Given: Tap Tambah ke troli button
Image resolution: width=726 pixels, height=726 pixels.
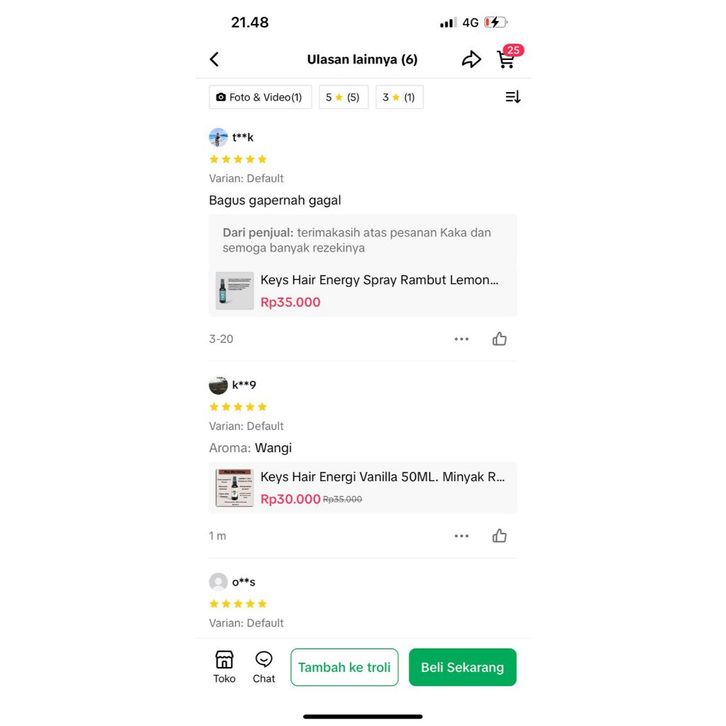Looking at the screenshot, I should tap(344, 667).
